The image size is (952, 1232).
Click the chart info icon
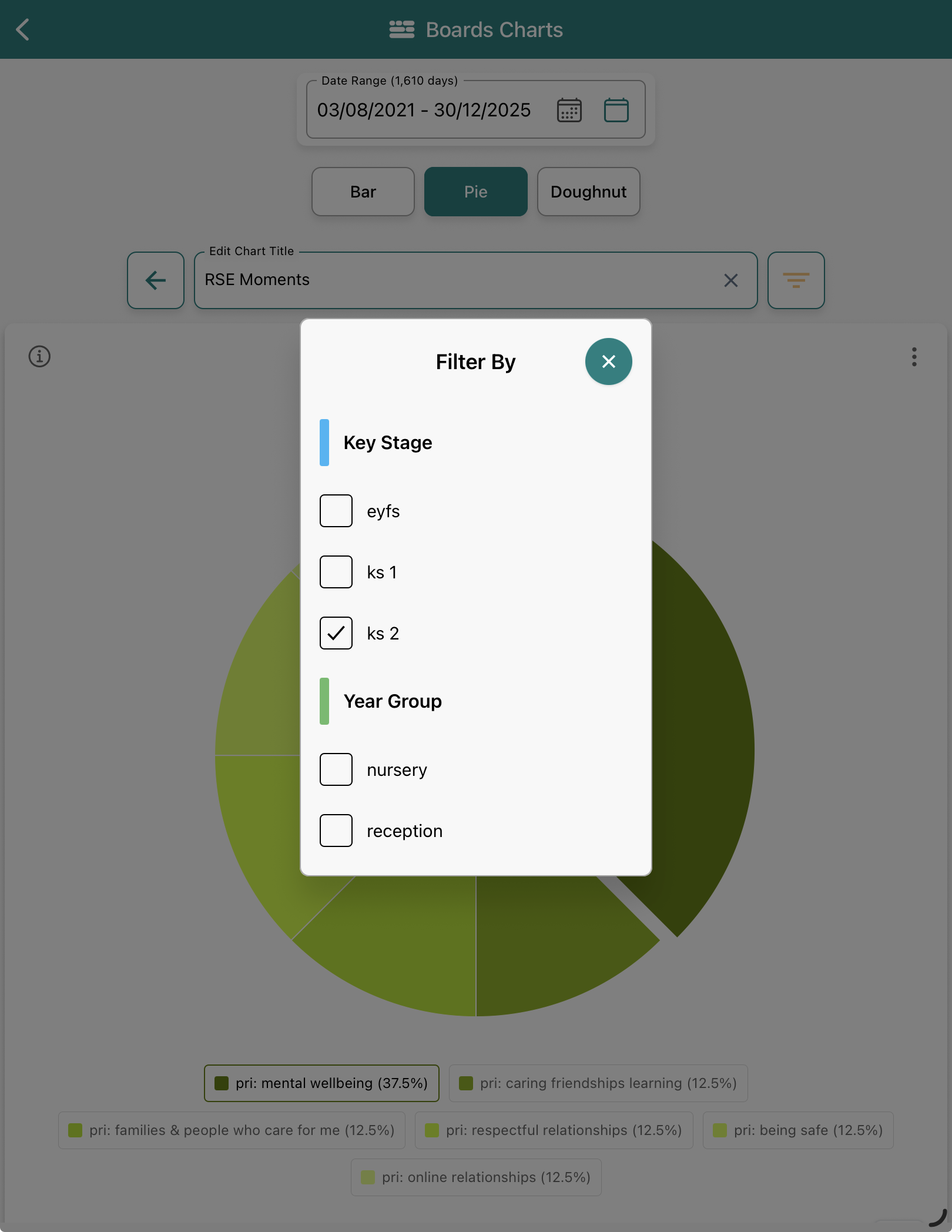coord(39,357)
